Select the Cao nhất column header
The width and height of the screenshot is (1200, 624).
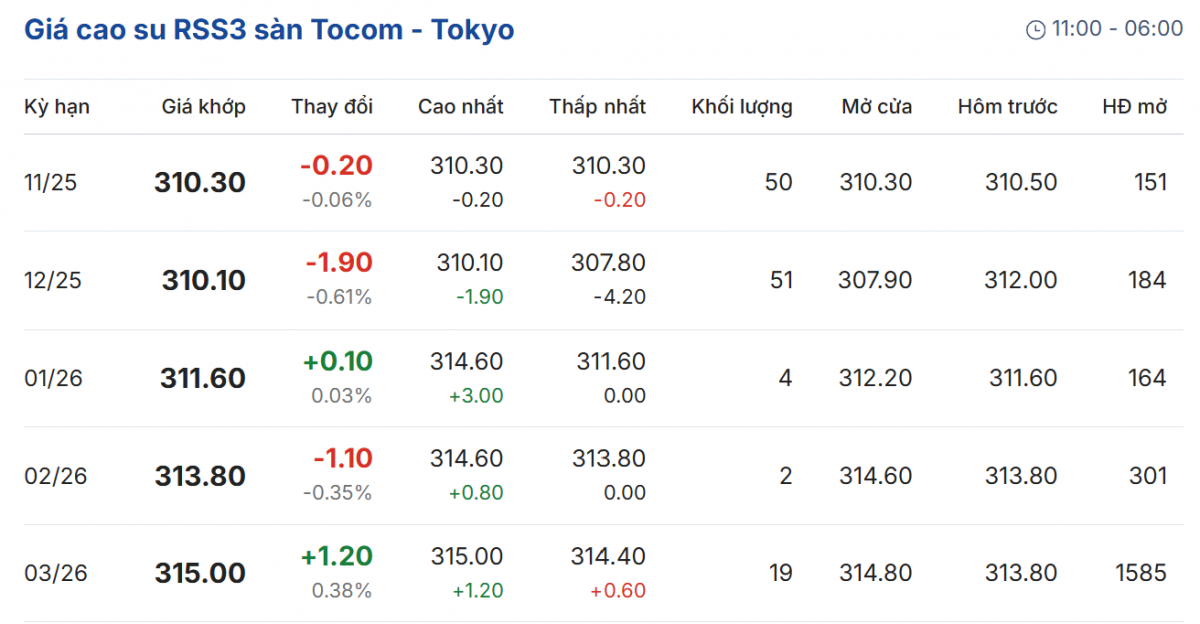(460, 107)
